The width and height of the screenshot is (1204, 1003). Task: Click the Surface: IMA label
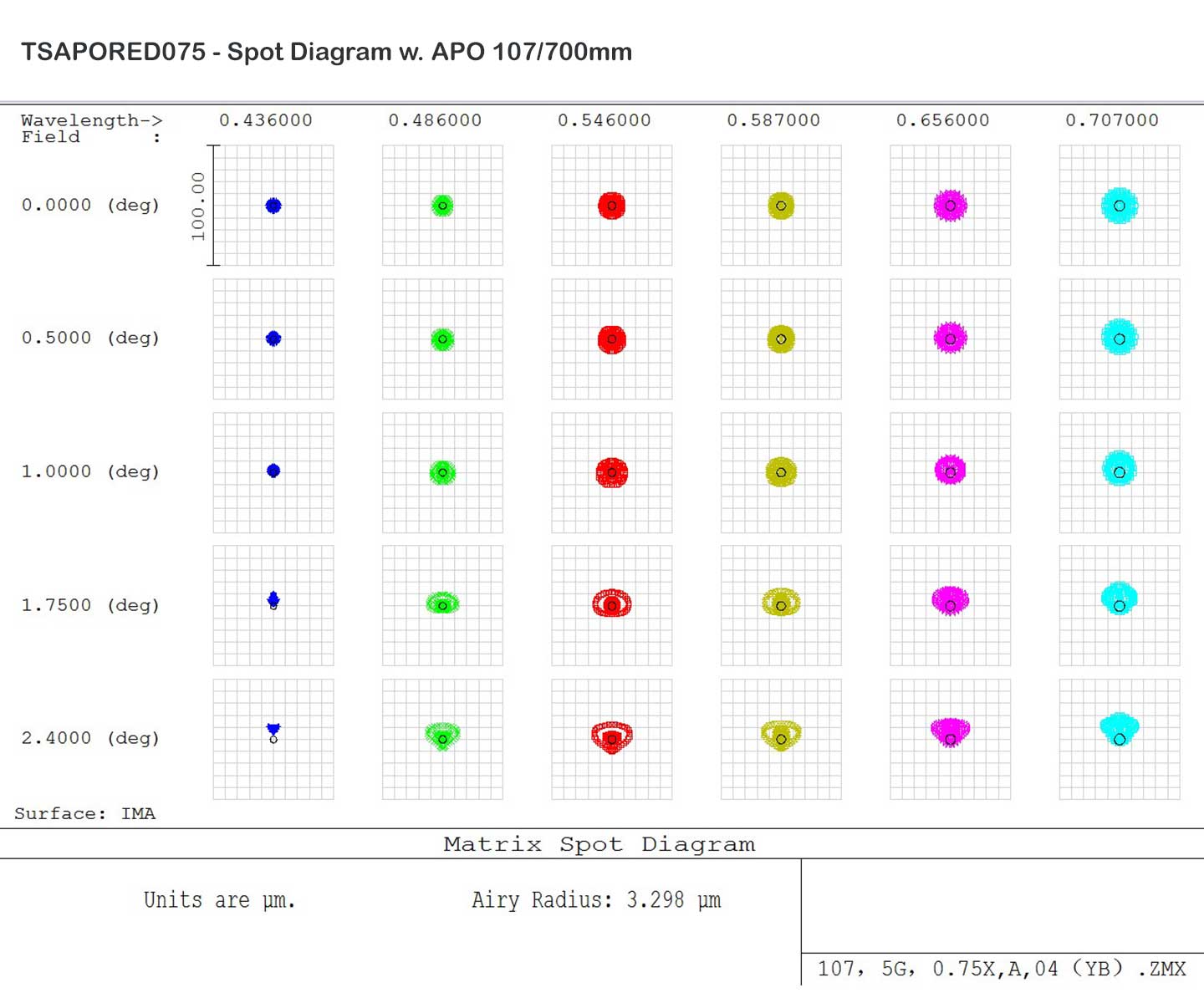tap(84, 813)
